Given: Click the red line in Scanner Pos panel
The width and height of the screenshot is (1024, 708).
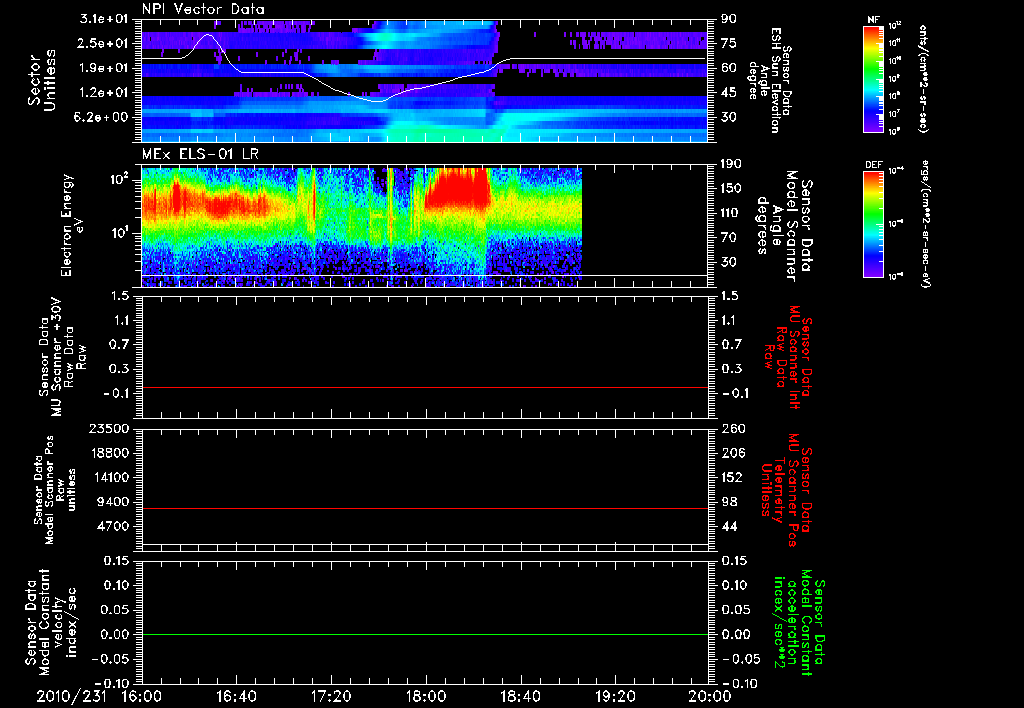Looking at the screenshot, I should coord(424,508).
